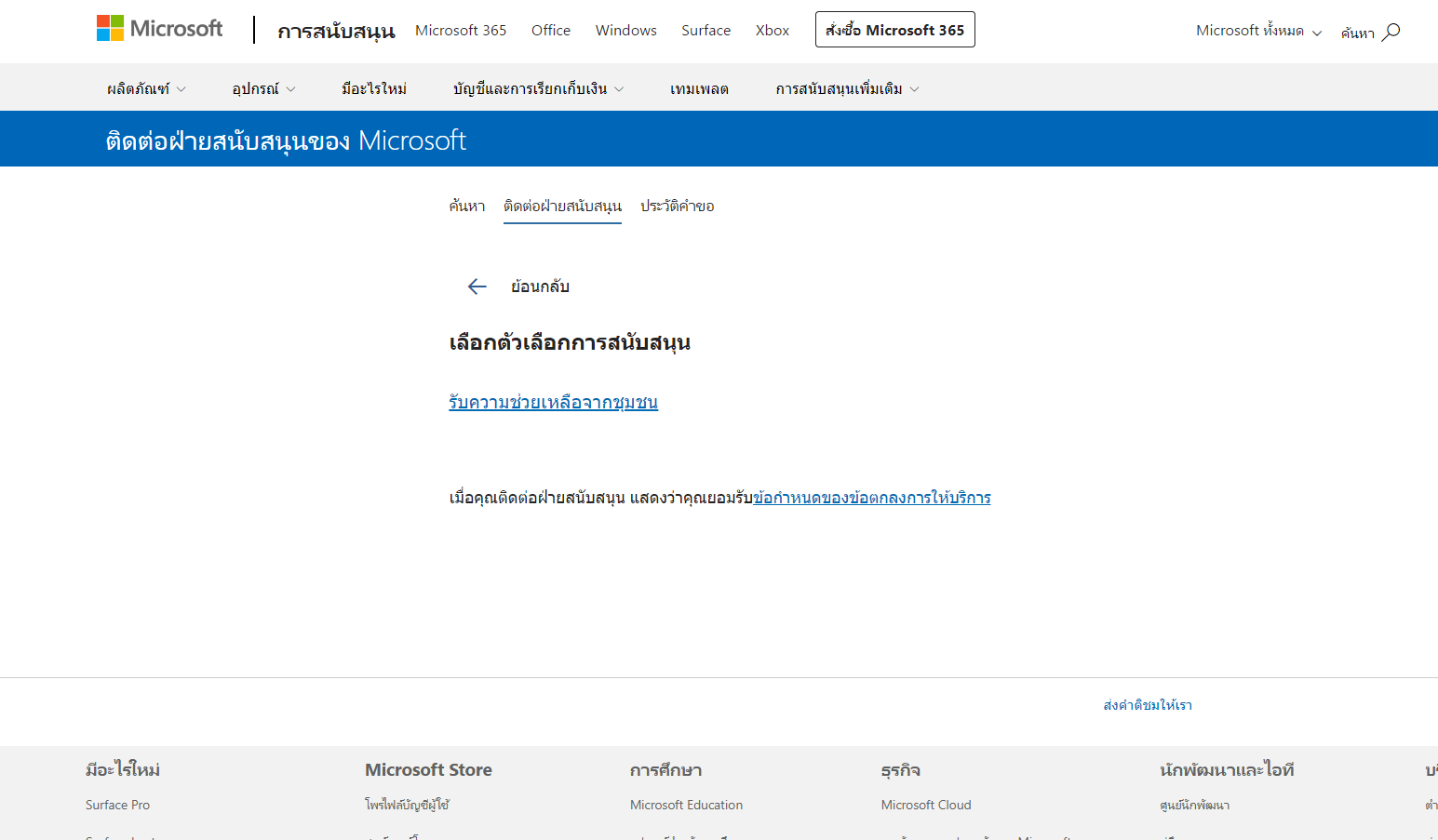Open Windows nav link
1438x840 pixels.
[x=626, y=30]
